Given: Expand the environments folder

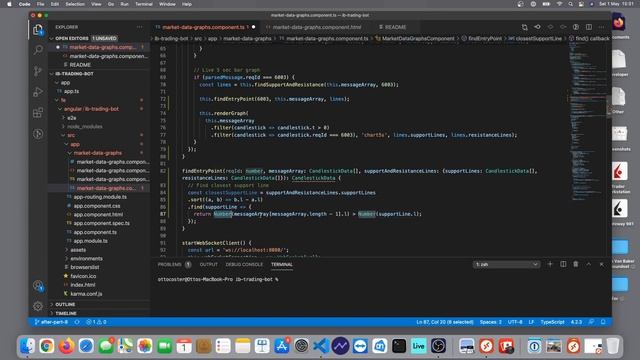Looking at the screenshot, I should (86, 259).
